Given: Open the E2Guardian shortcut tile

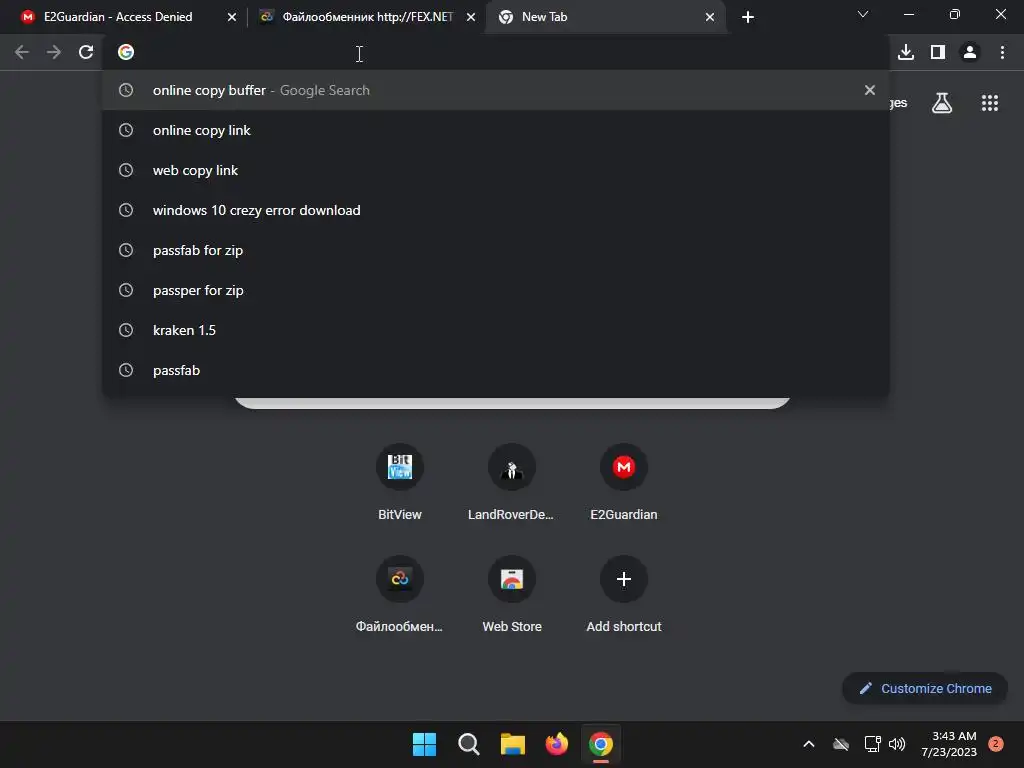Looking at the screenshot, I should (624, 482).
